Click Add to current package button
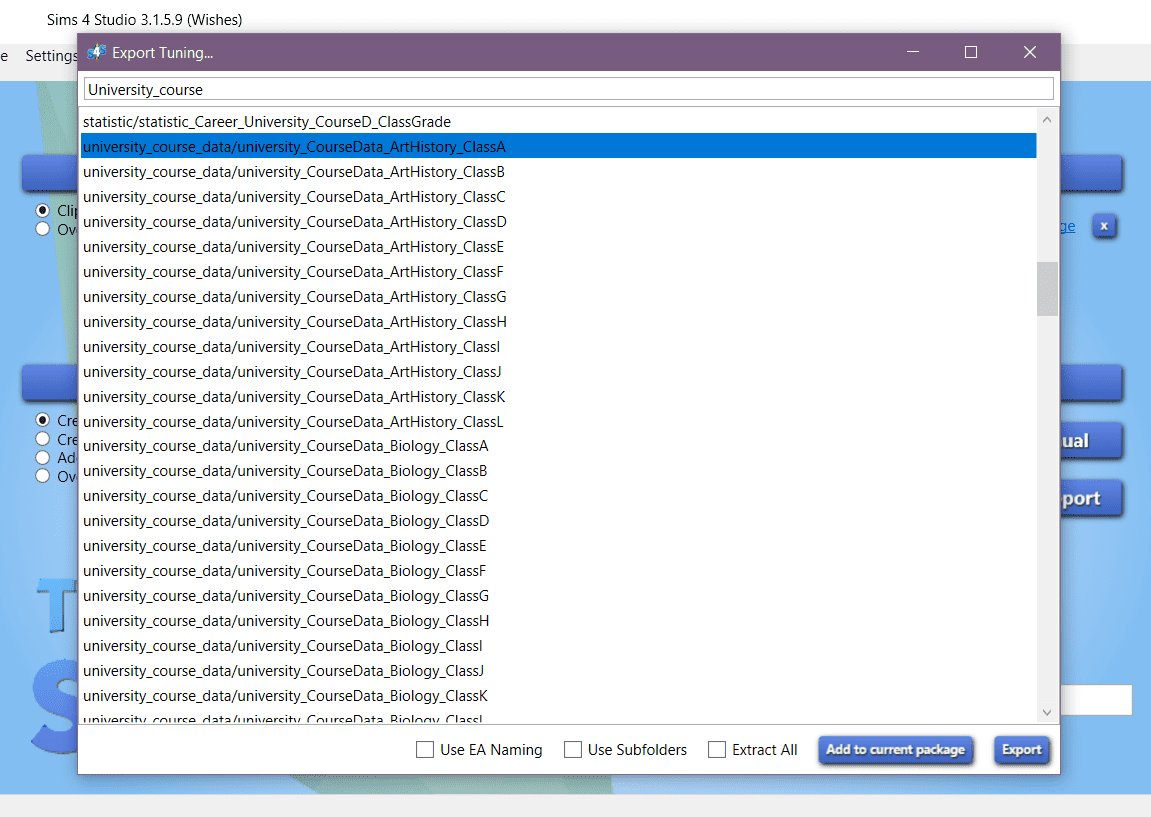 (895, 749)
